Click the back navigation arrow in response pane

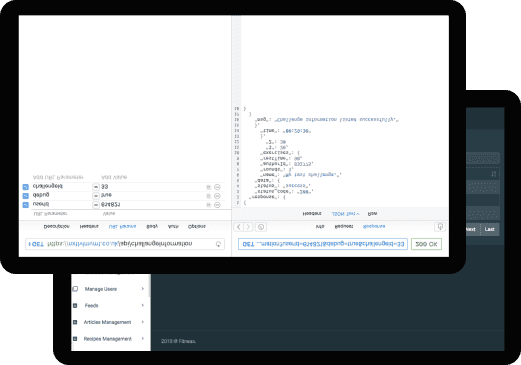tap(239, 227)
